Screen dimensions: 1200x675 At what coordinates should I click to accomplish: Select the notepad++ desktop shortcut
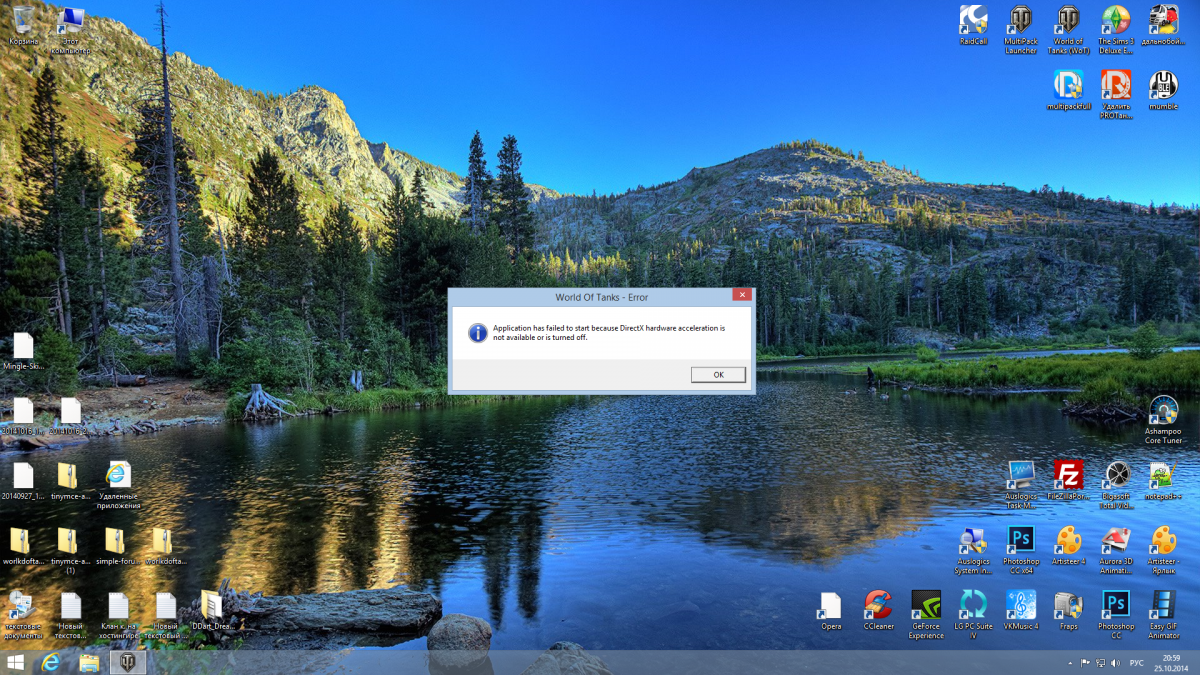click(x=1163, y=480)
